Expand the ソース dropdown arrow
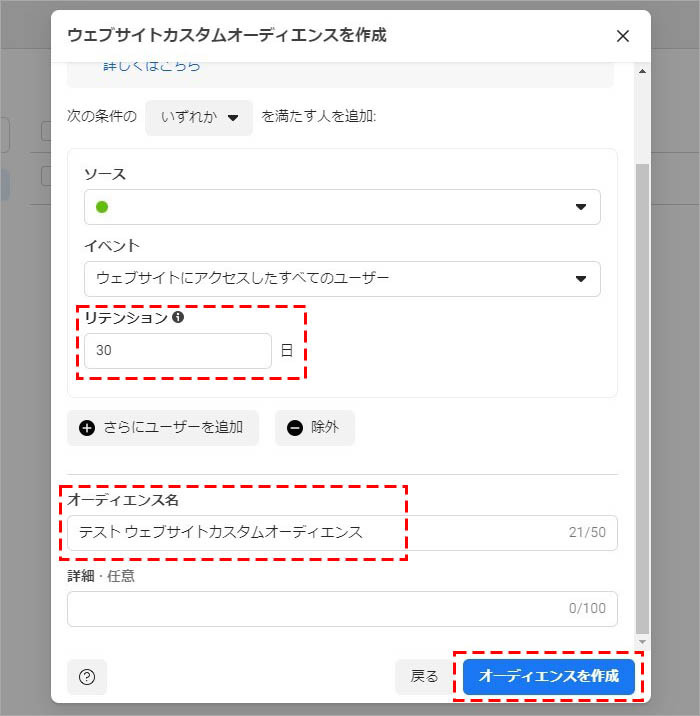 [x=580, y=207]
